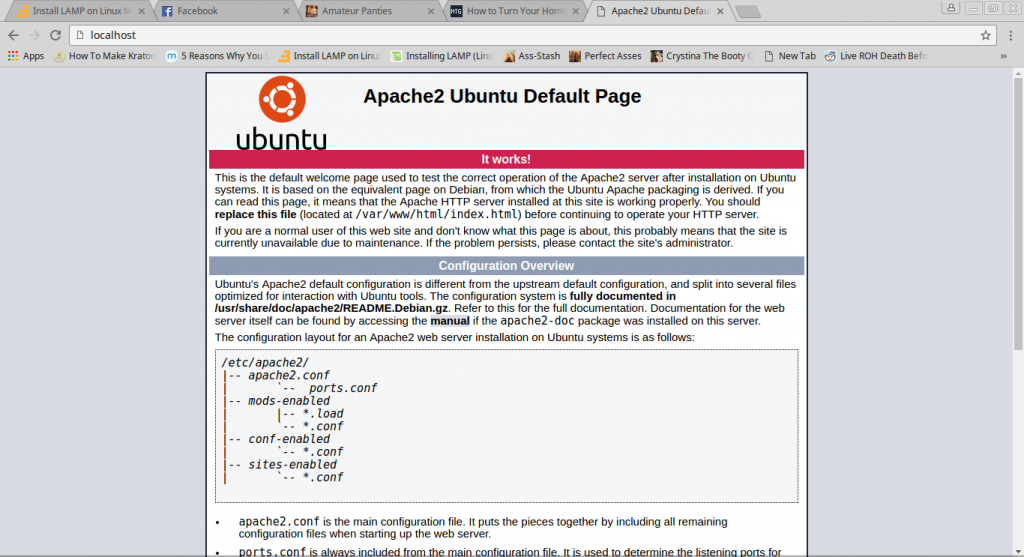Open the Apps shortcut in bookmarks bar
1024x557 pixels.
click(x=26, y=56)
